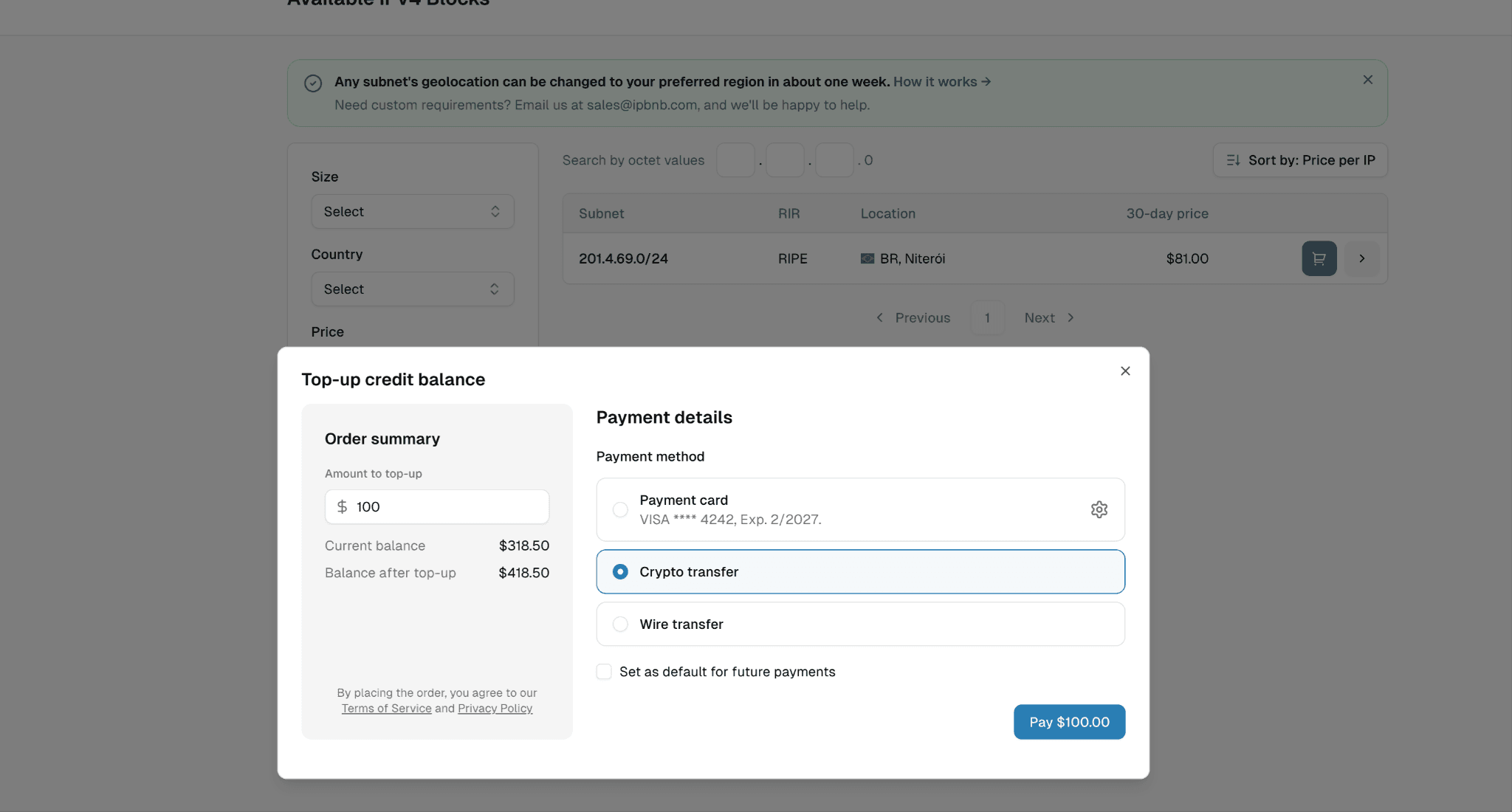Close the top-up credit balance dialog

click(1125, 371)
